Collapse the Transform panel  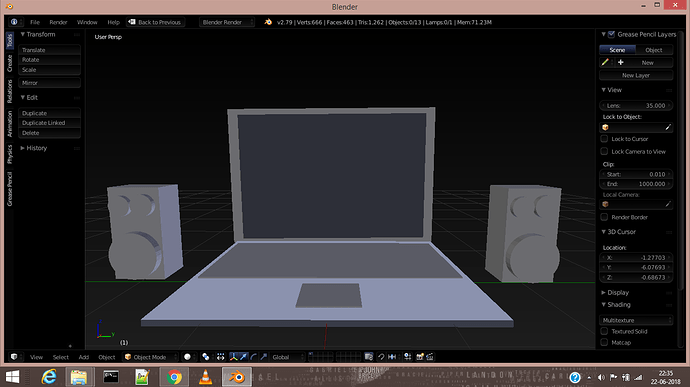(x=22, y=34)
